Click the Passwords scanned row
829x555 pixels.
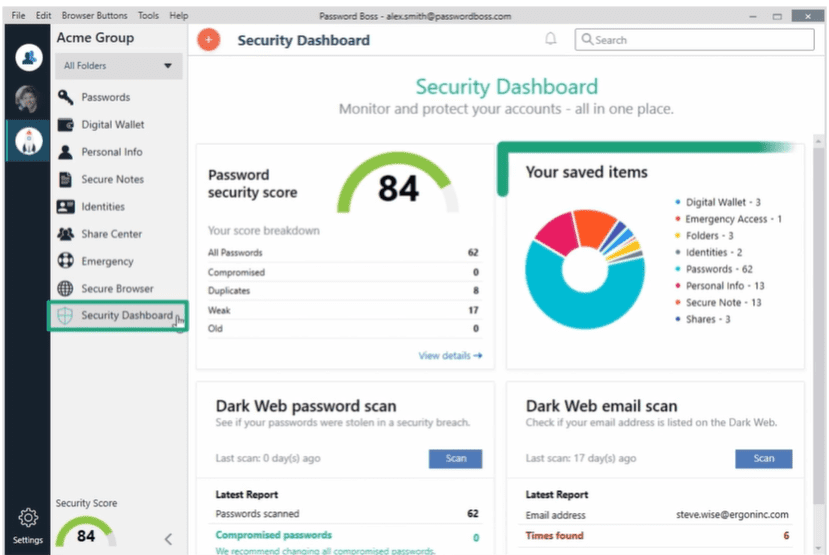click(347, 514)
